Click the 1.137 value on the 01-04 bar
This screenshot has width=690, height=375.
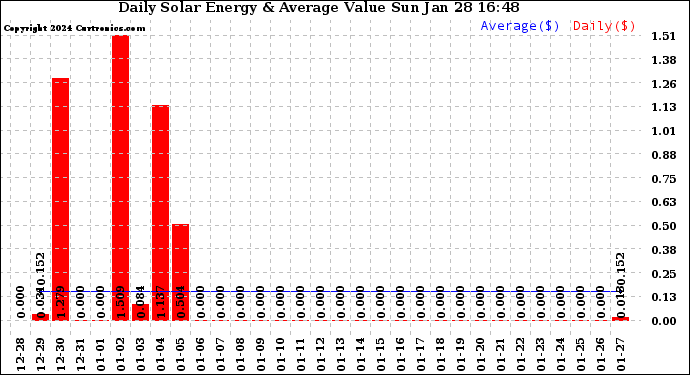(161, 302)
